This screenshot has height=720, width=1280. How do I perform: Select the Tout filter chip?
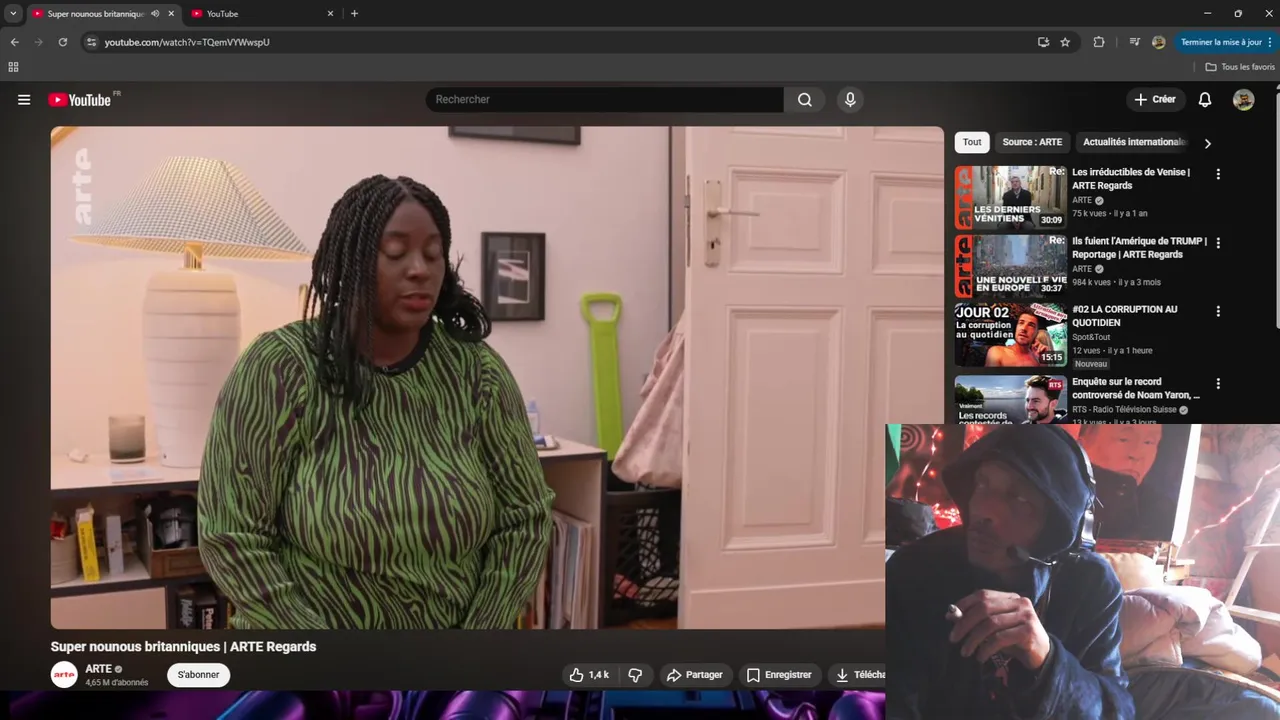click(972, 142)
